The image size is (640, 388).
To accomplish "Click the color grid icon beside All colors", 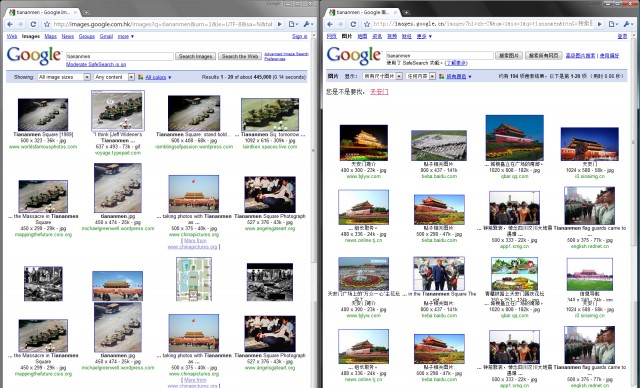I will click(x=141, y=77).
